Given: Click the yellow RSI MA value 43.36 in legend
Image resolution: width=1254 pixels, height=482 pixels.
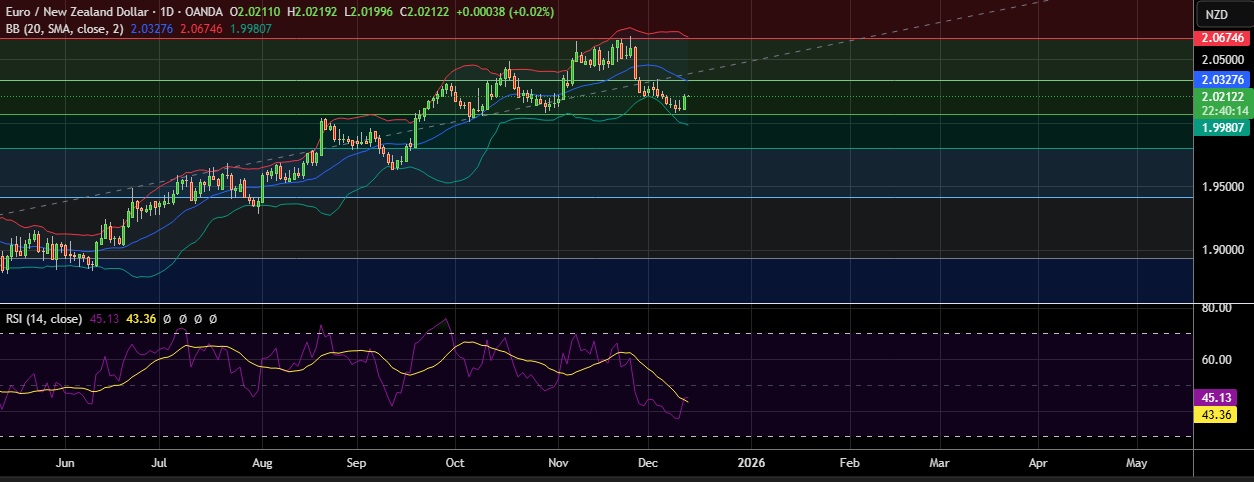Looking at the screenshot, I should tap(142, 319).
